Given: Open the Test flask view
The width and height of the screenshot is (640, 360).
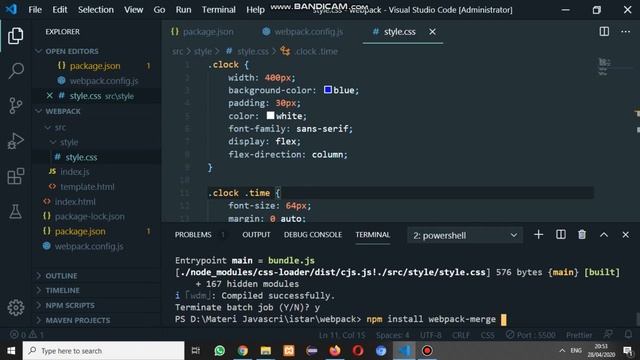Looking at the screenshot, I should pos(16,211).
